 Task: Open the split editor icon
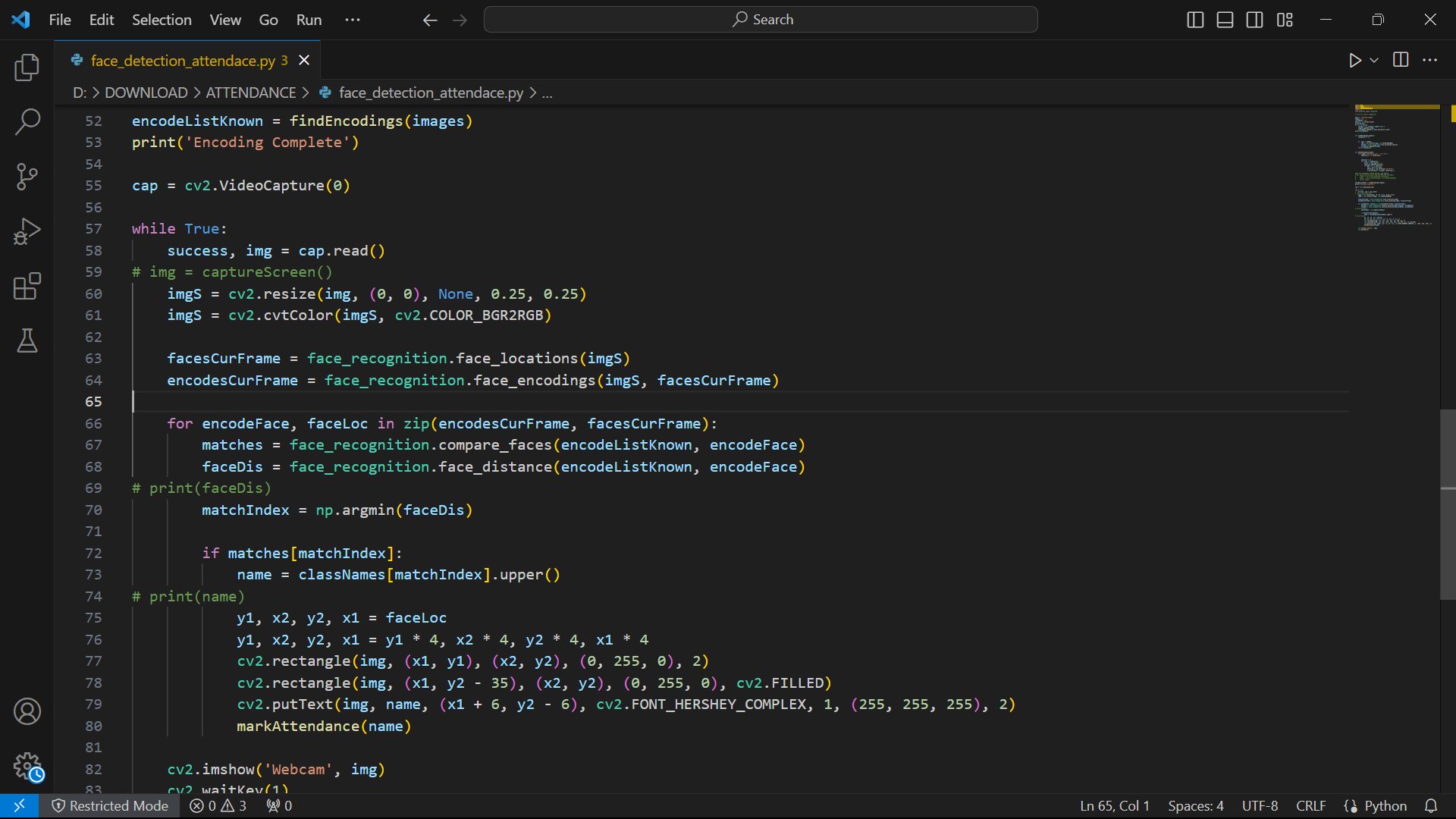pos(1401,60)
